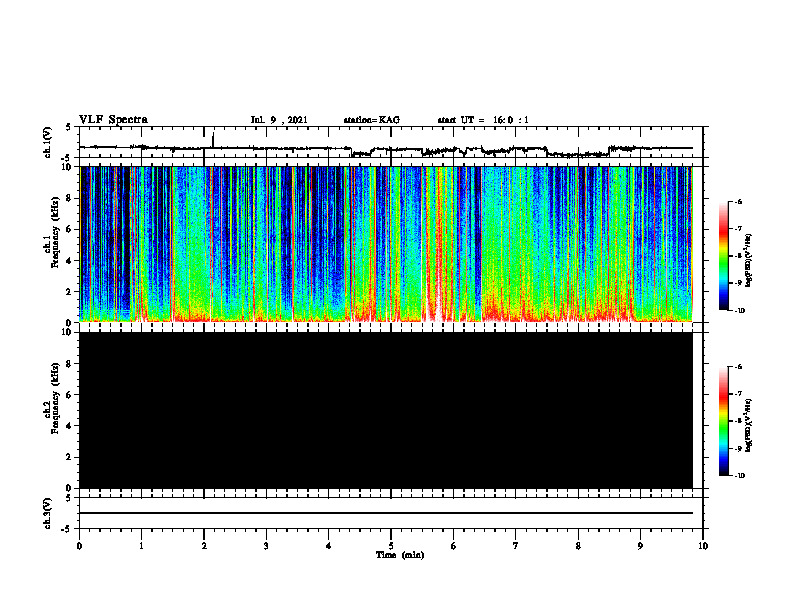Click the ch.1 rainbow color scale bar
This screenshot has height=612, width=792.
tap(723, 256)
